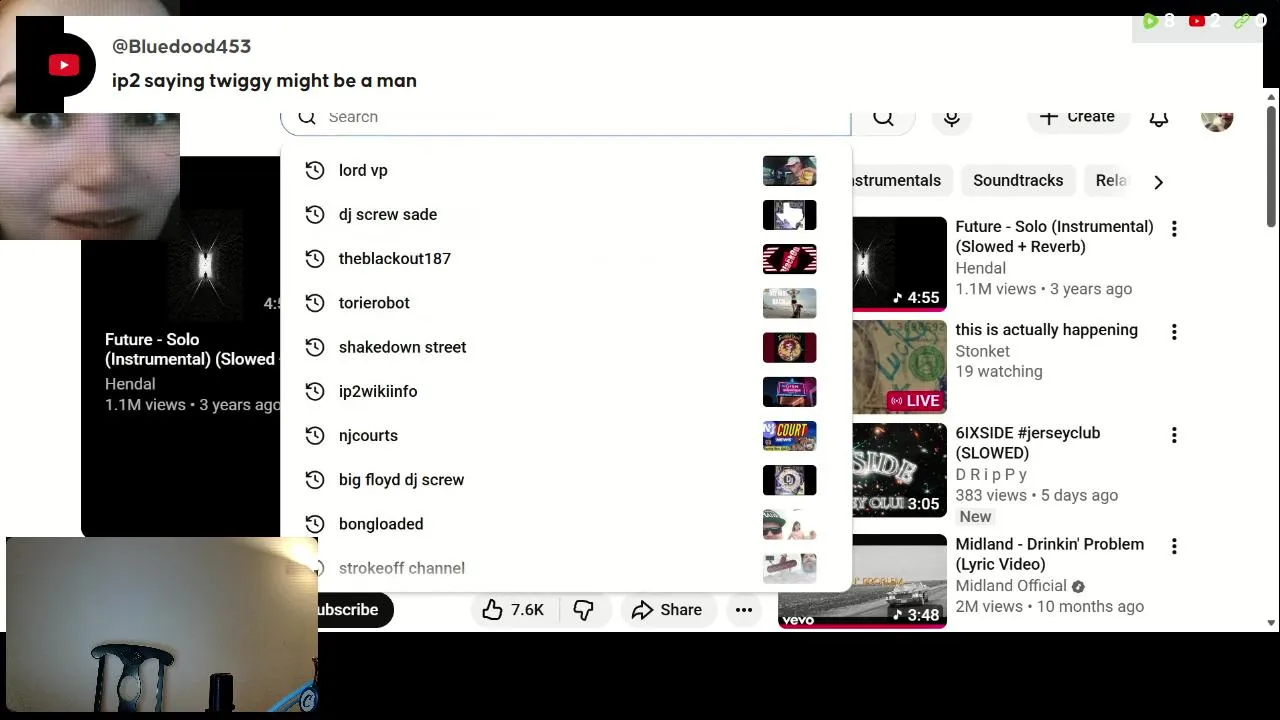Click thumbnail beside shakedown street suggestion
Screen dimensions: 1280x720
coord(790,348)
